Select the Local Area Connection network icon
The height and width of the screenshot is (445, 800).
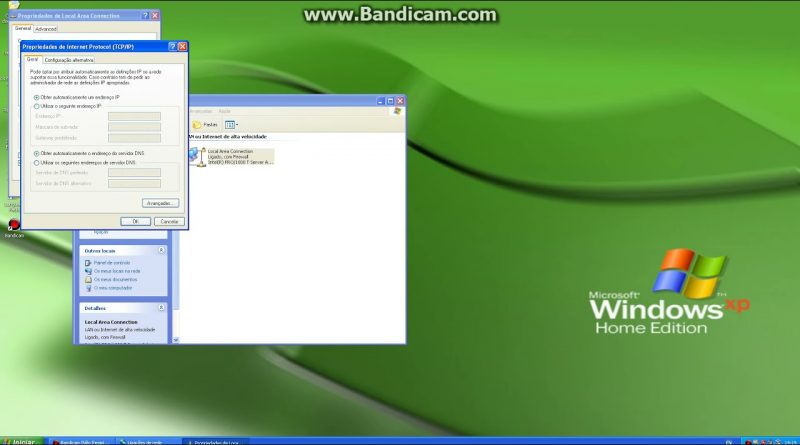coord(197,156)
